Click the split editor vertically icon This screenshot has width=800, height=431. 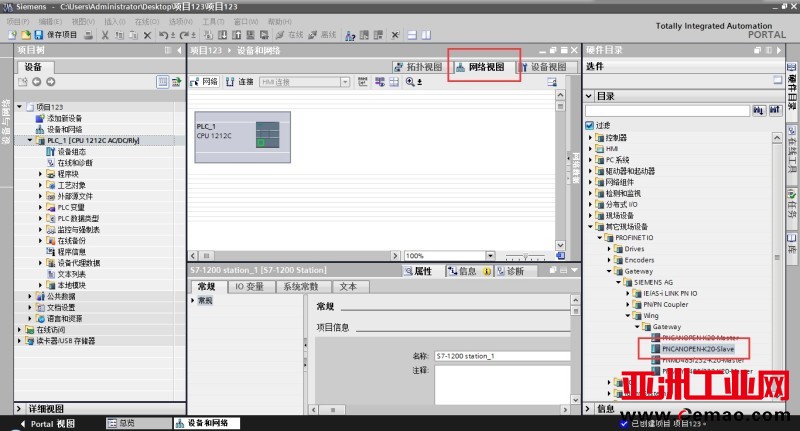[x=427, y=35]
